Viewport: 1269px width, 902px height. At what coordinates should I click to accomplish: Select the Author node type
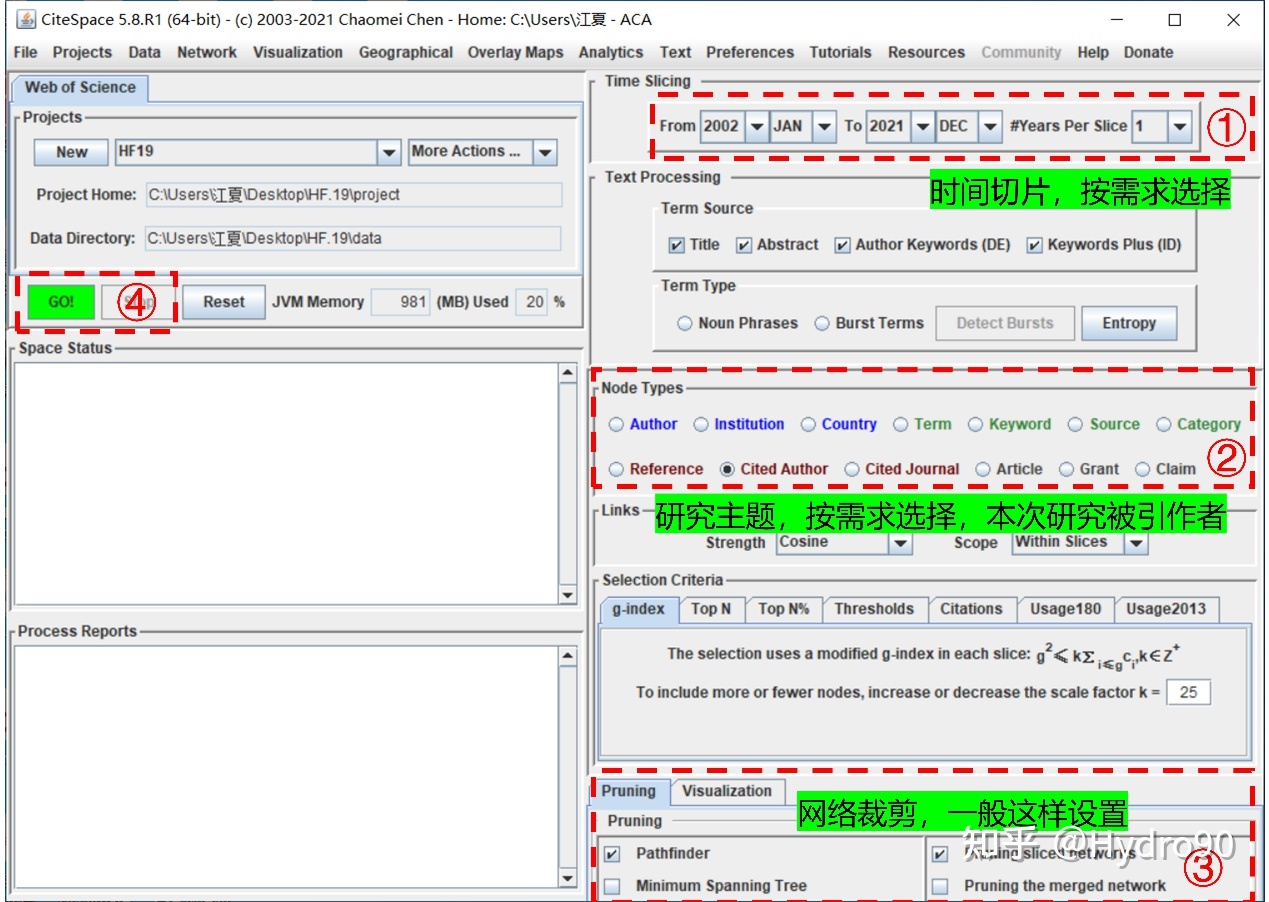point(617,424)
